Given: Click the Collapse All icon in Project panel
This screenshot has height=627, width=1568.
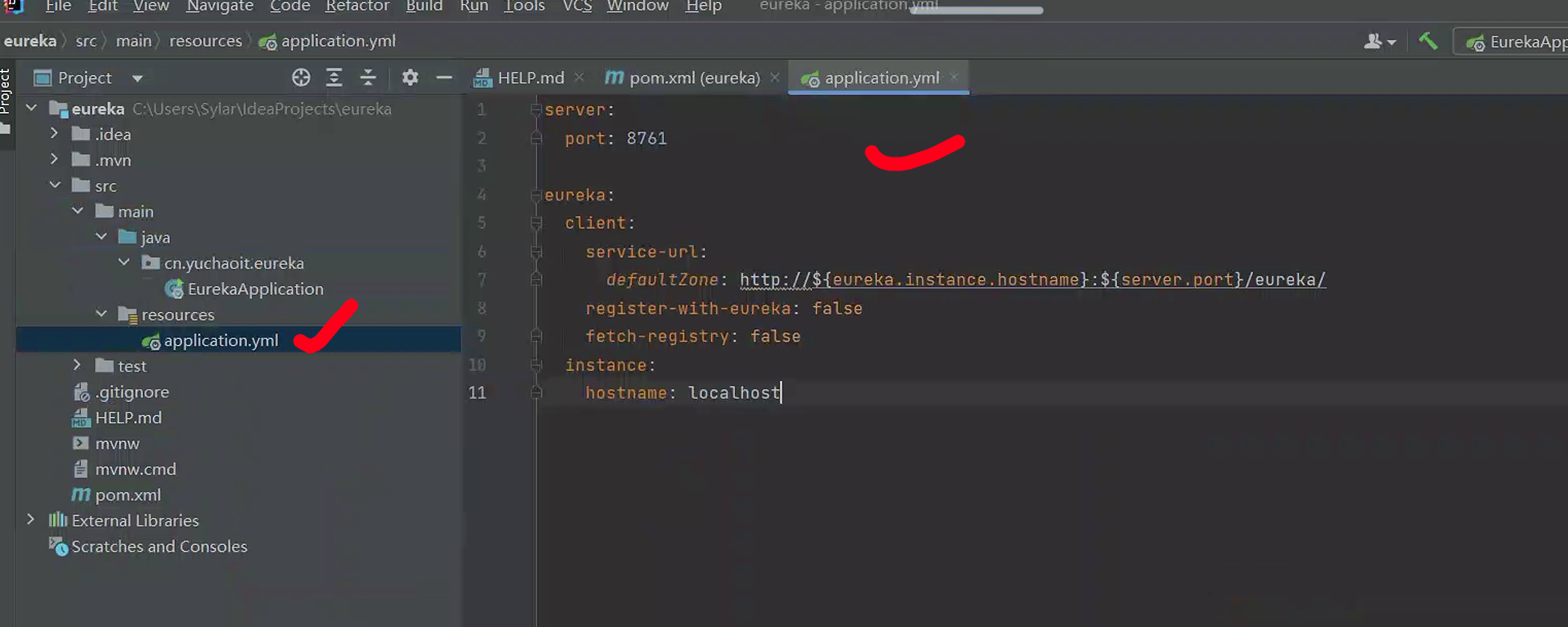Looking at the screenshot, I should tap(368, 77).
